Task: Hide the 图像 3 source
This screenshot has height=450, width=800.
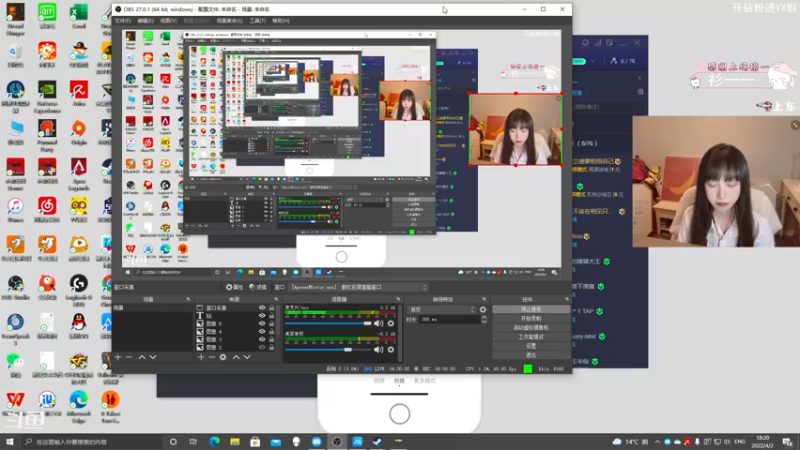Action: (x=262, y=339)
